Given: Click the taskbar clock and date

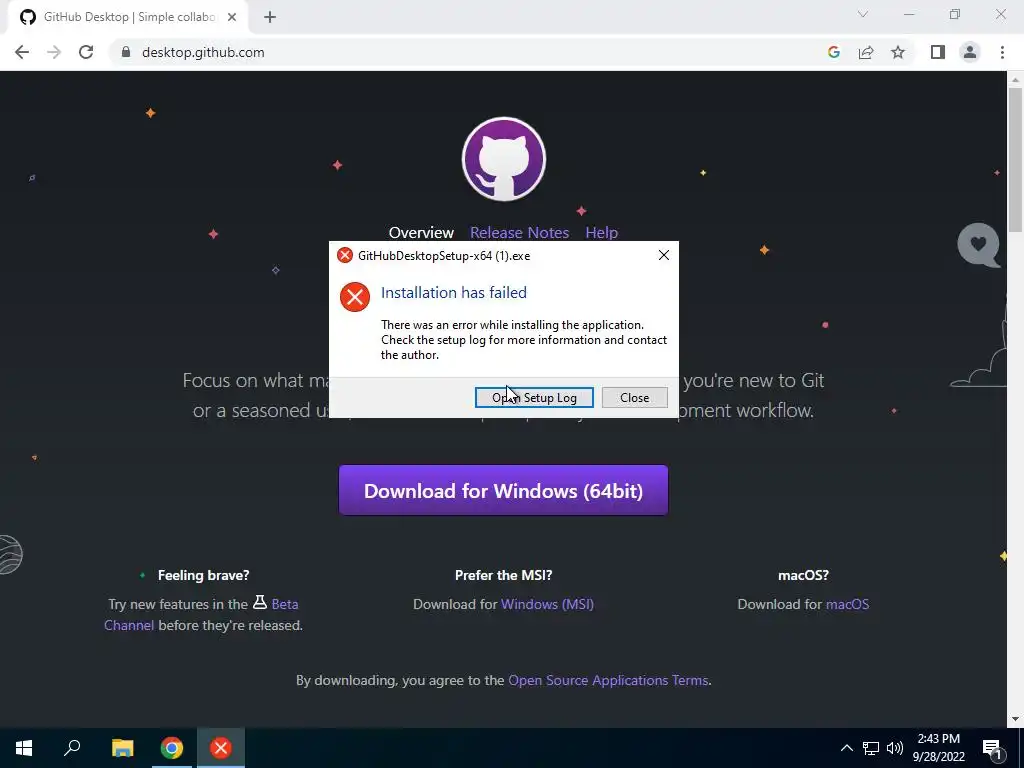Looking at the screenshot, I should (938, 748).
